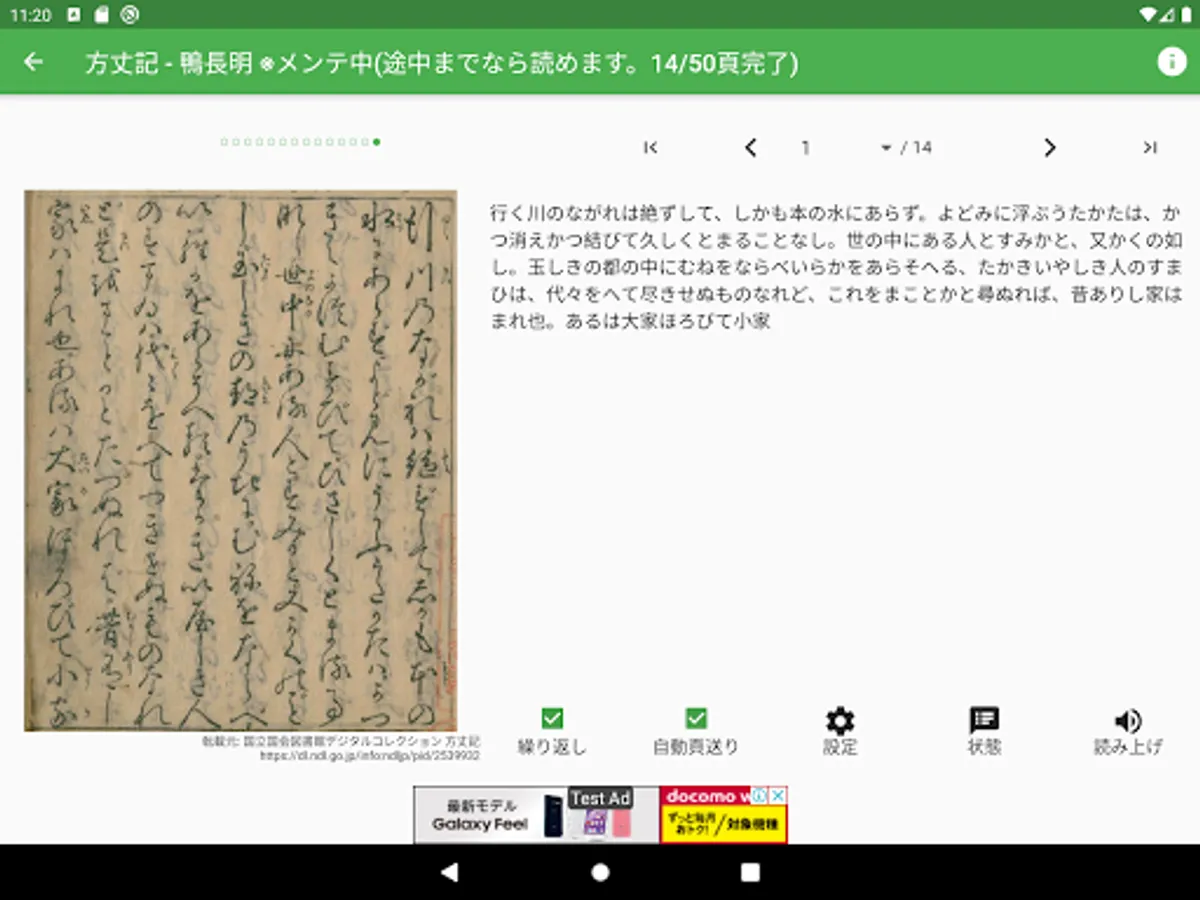1200x900 pixels.
Task: Click the 転載元 国立国会図書館 credit text
Action: [x=341, y=742]
